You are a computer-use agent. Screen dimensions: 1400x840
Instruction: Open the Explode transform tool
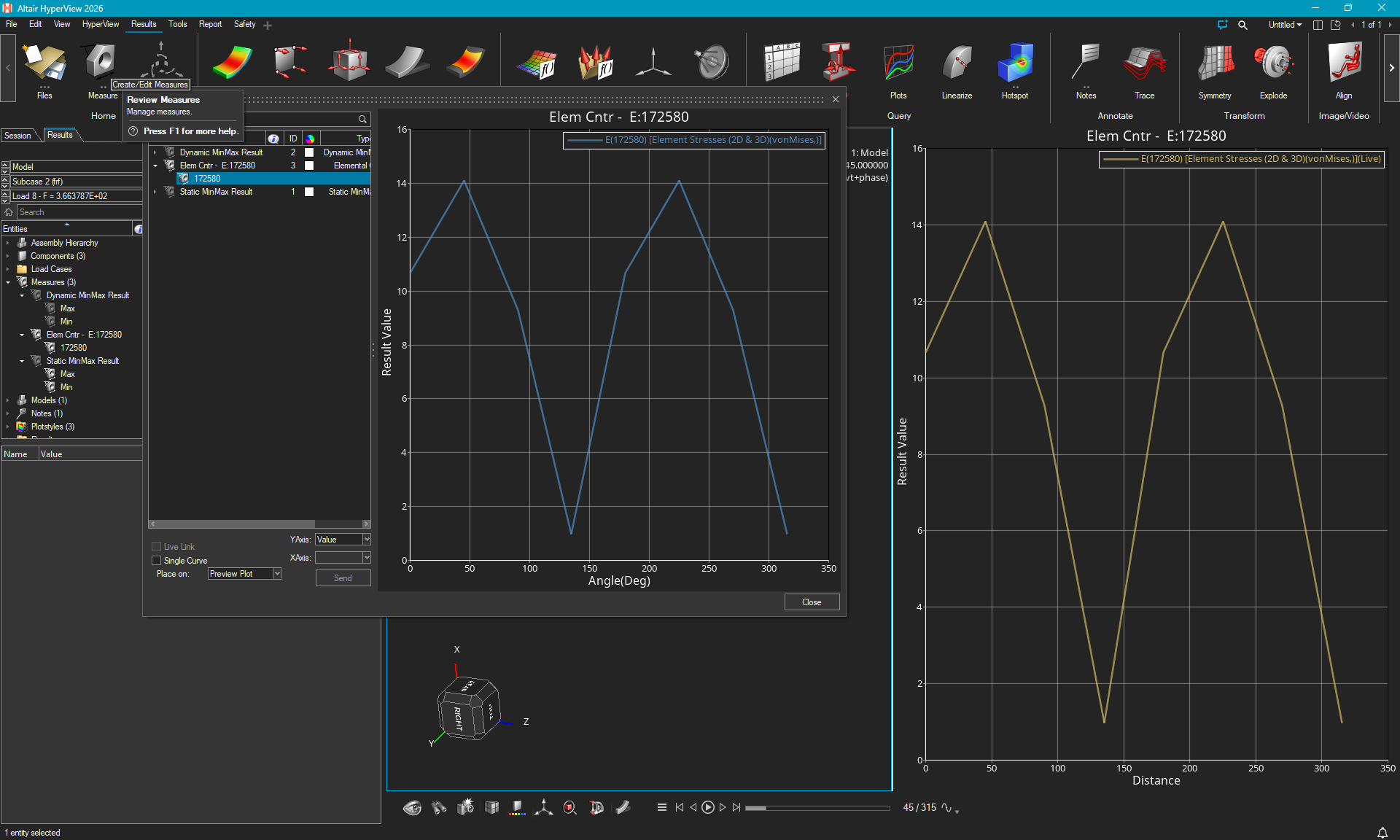point(1273,70)
